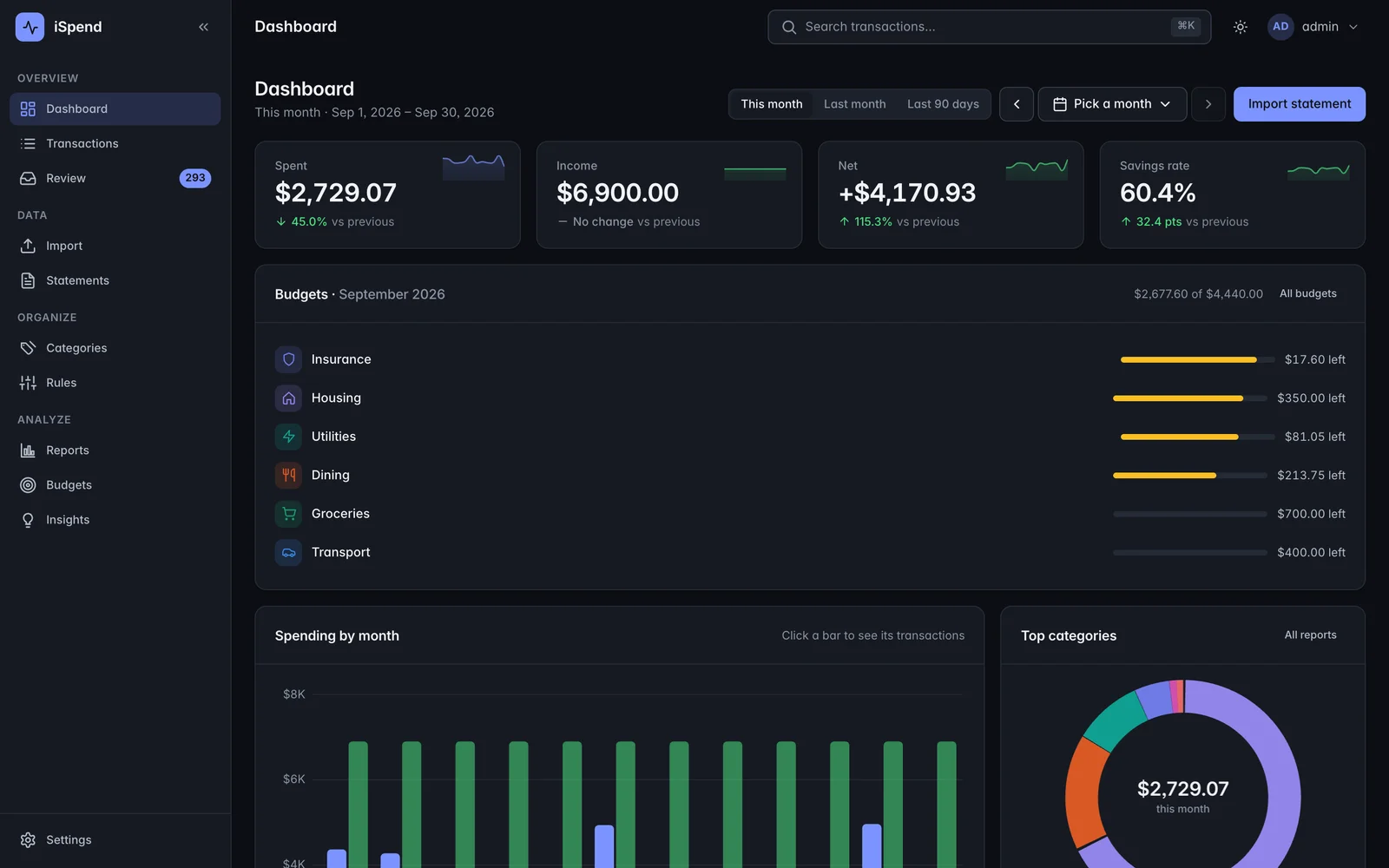Click the Net +$4,170.93 value

click(x=907, y=193)
